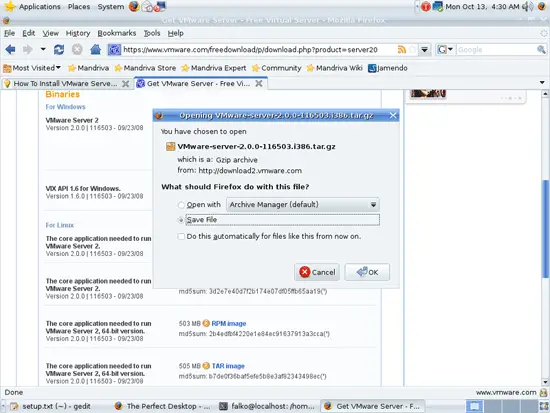Image resolution: width=550 pixels, height=413 pixels.
Task: Click the Back arrow navigation icon
Action: point(11,50)
